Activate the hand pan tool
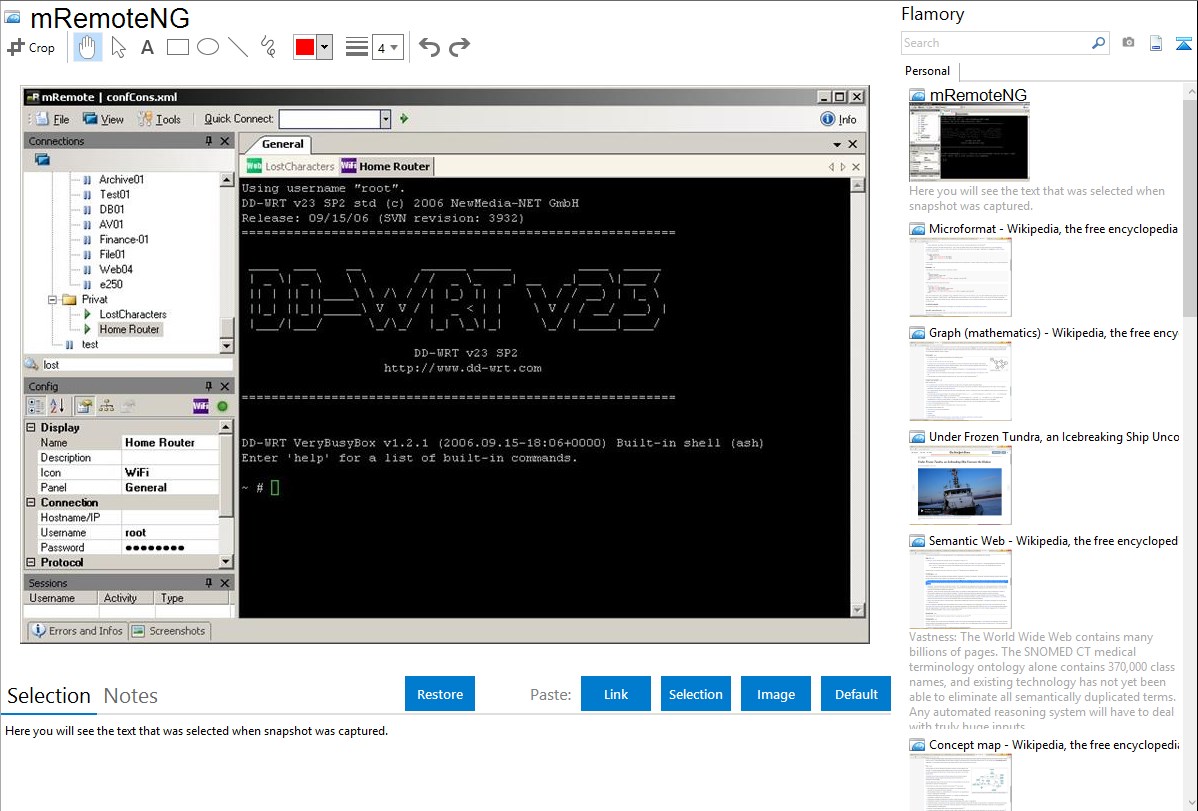 (88, 47)
